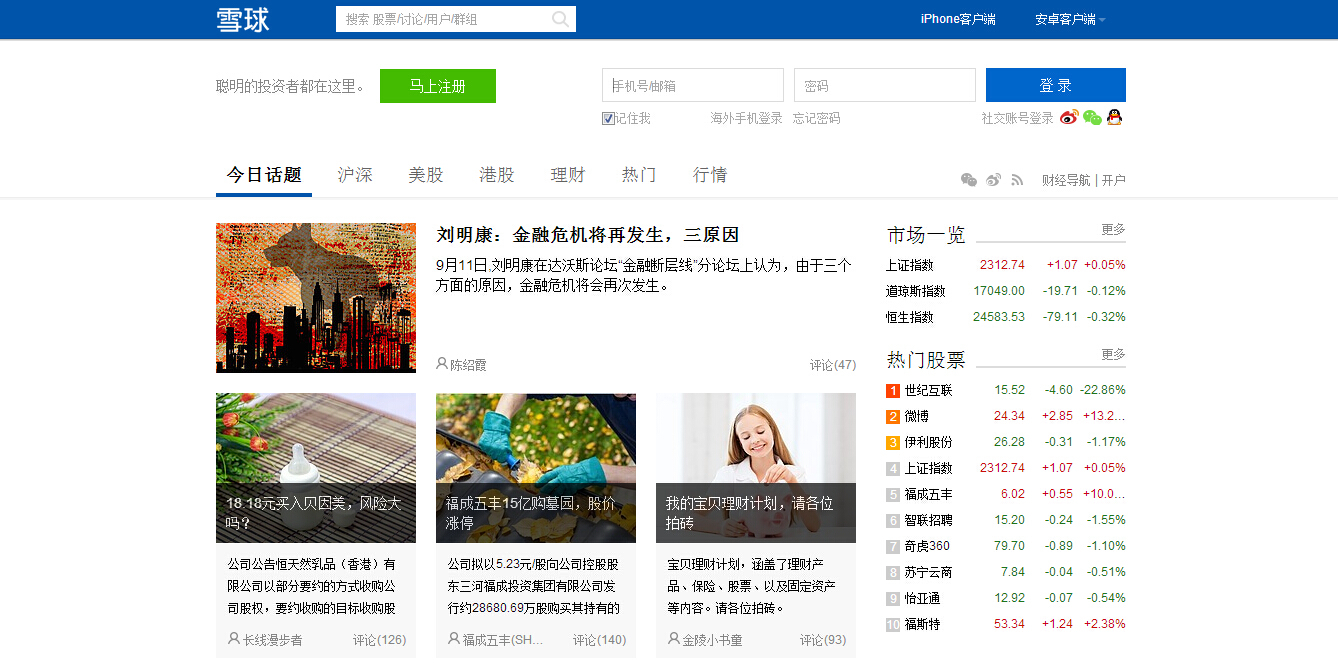
Task: Click 忘记密码 link
Action: pos(816,118)
